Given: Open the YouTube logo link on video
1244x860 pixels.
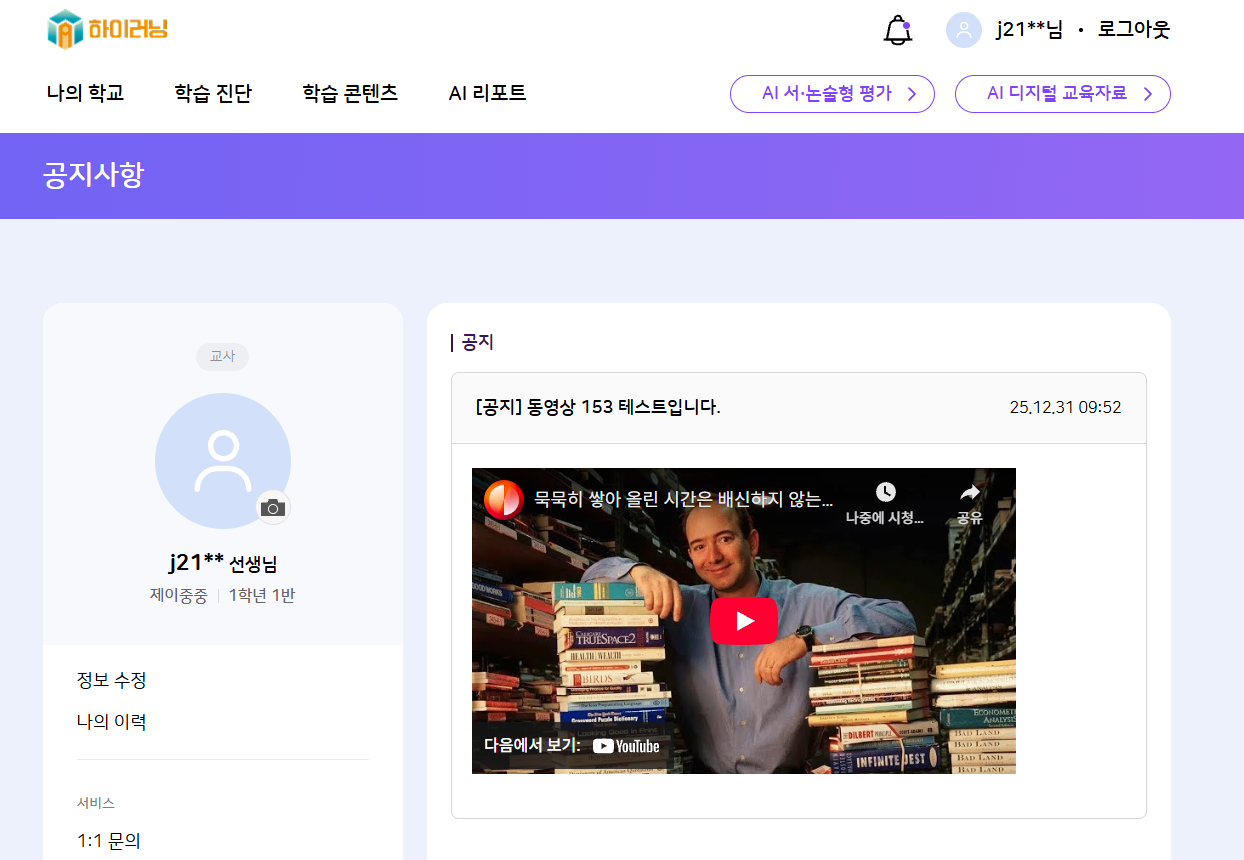Looking at the screenshot, I should coord(626,746).
